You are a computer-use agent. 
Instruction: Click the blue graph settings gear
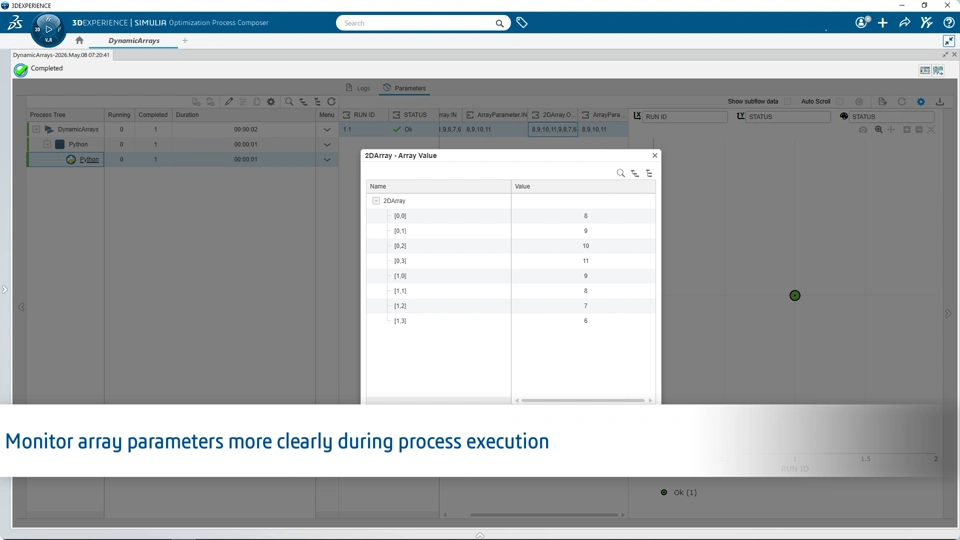tap(921, 102)
